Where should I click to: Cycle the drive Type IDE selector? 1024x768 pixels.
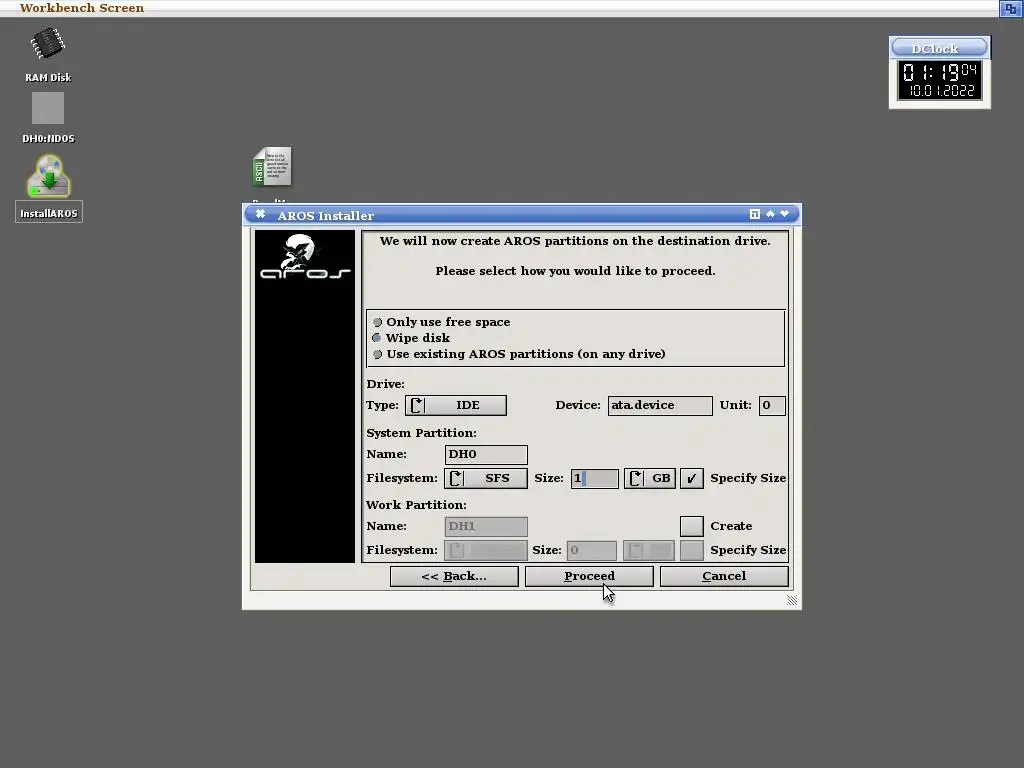[456, 405]
